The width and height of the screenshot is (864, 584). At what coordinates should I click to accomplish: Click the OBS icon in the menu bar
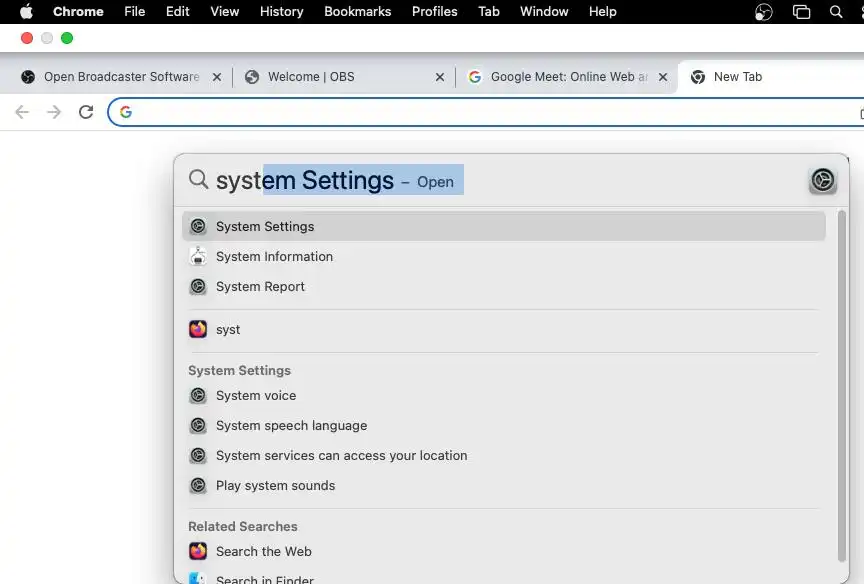pyautogui.click(x=764, y=12)
